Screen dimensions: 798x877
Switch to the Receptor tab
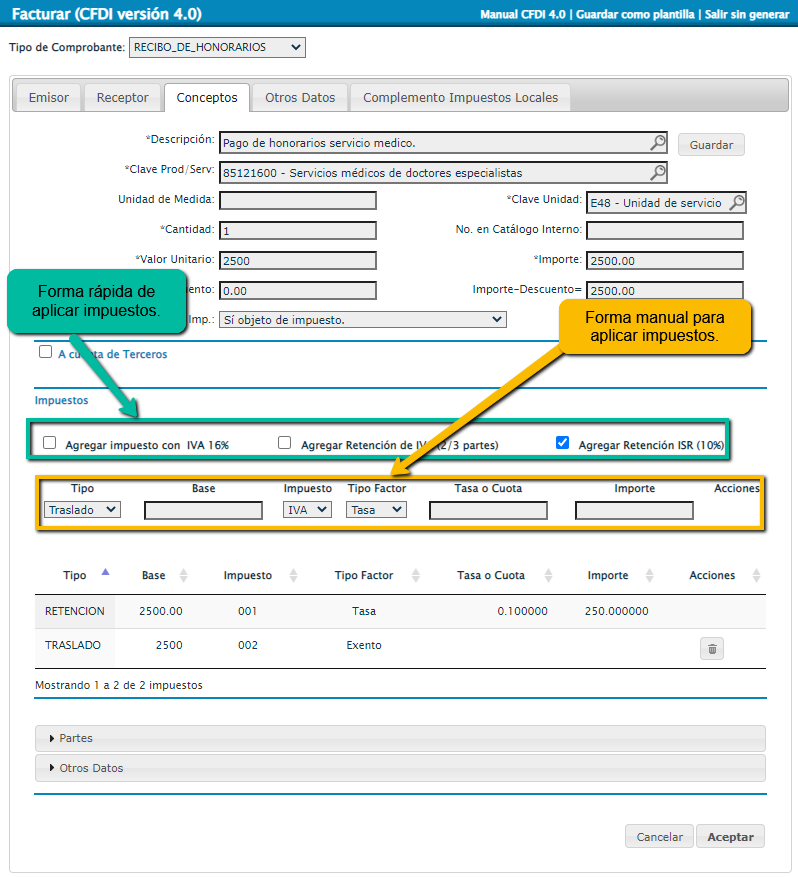click(x=122, y=97)
